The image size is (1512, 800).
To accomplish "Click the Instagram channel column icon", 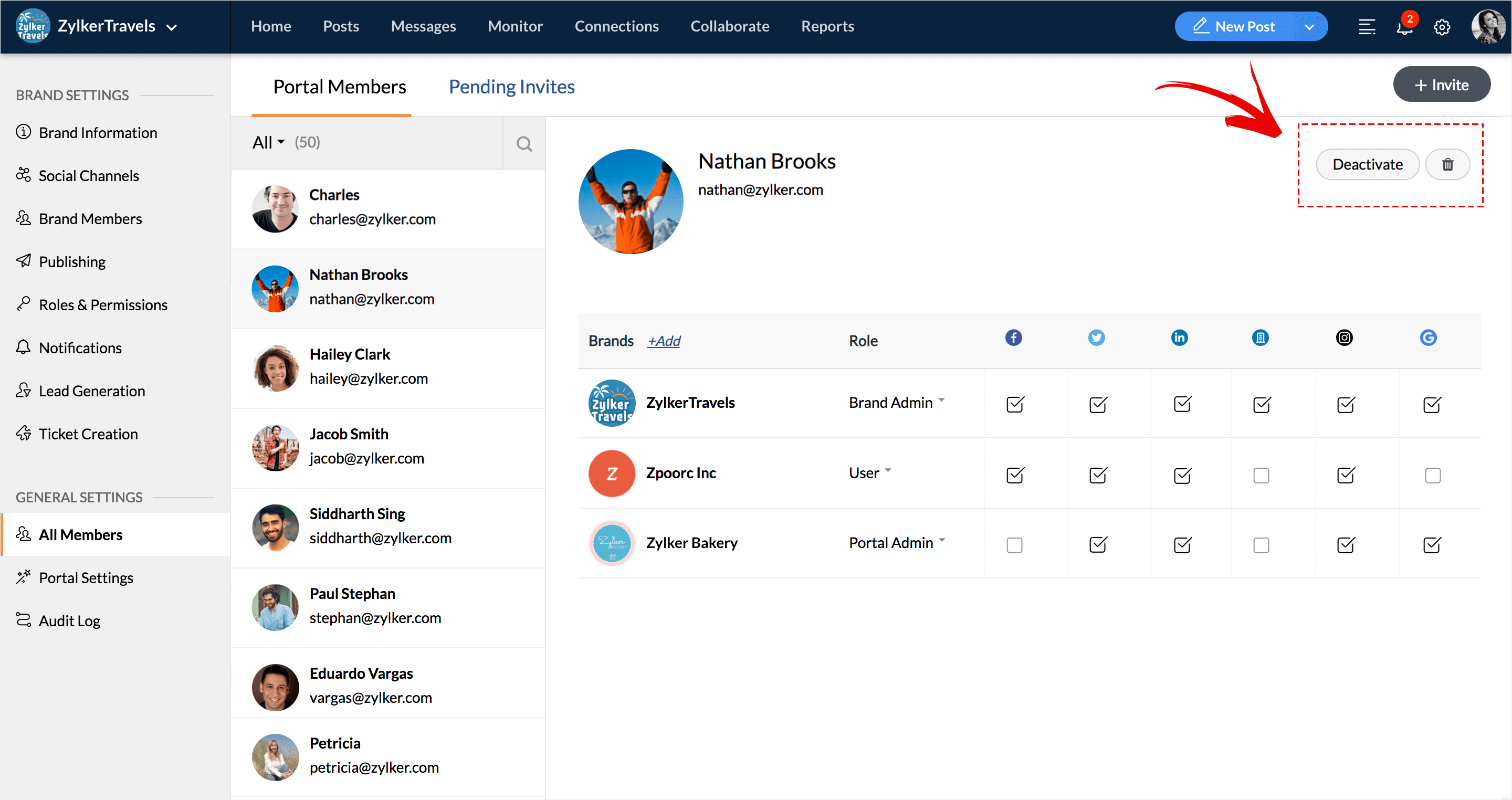I will pyautogui.click(x=1344, y=338).
